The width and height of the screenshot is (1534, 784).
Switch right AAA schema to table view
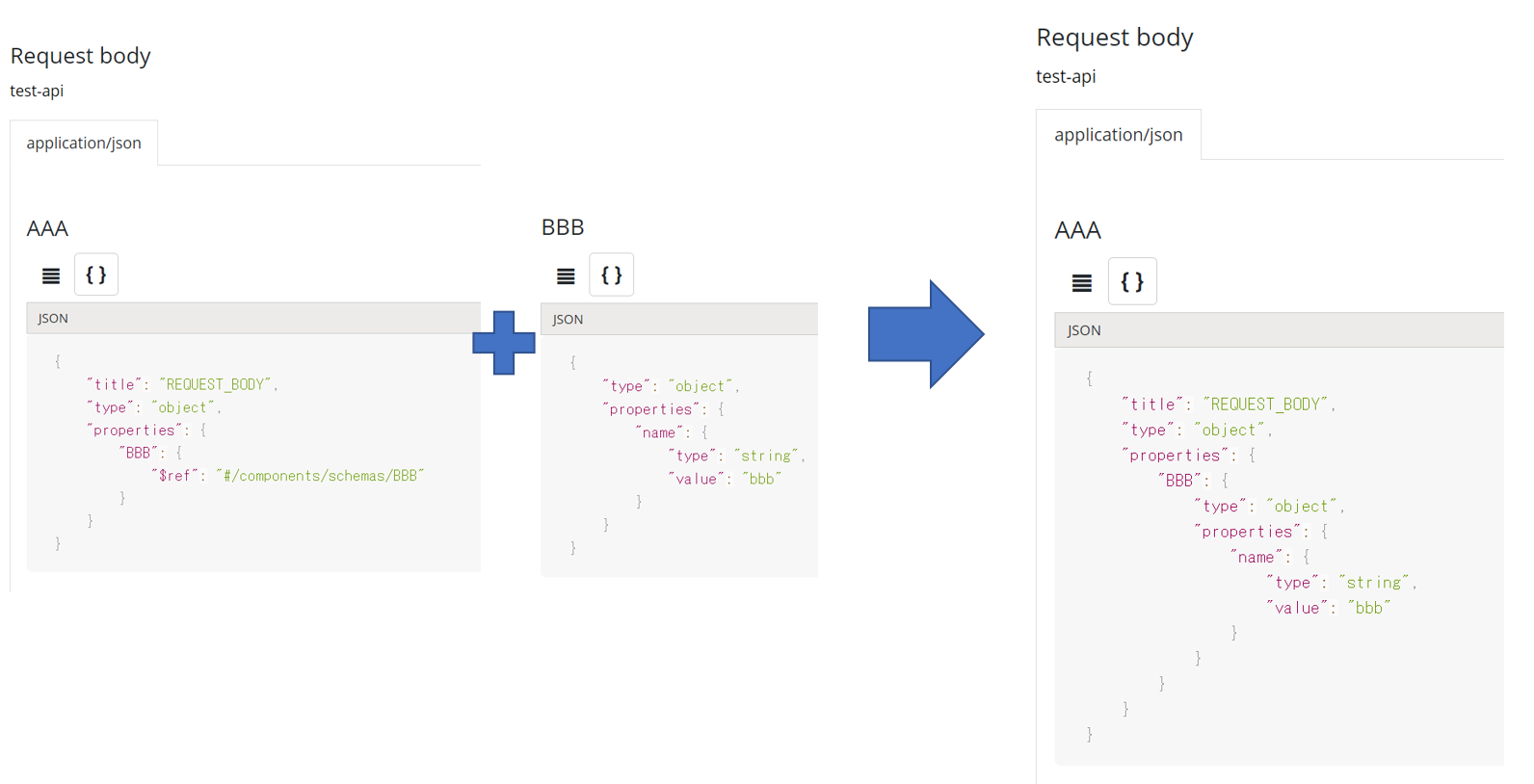[1082, 282]
